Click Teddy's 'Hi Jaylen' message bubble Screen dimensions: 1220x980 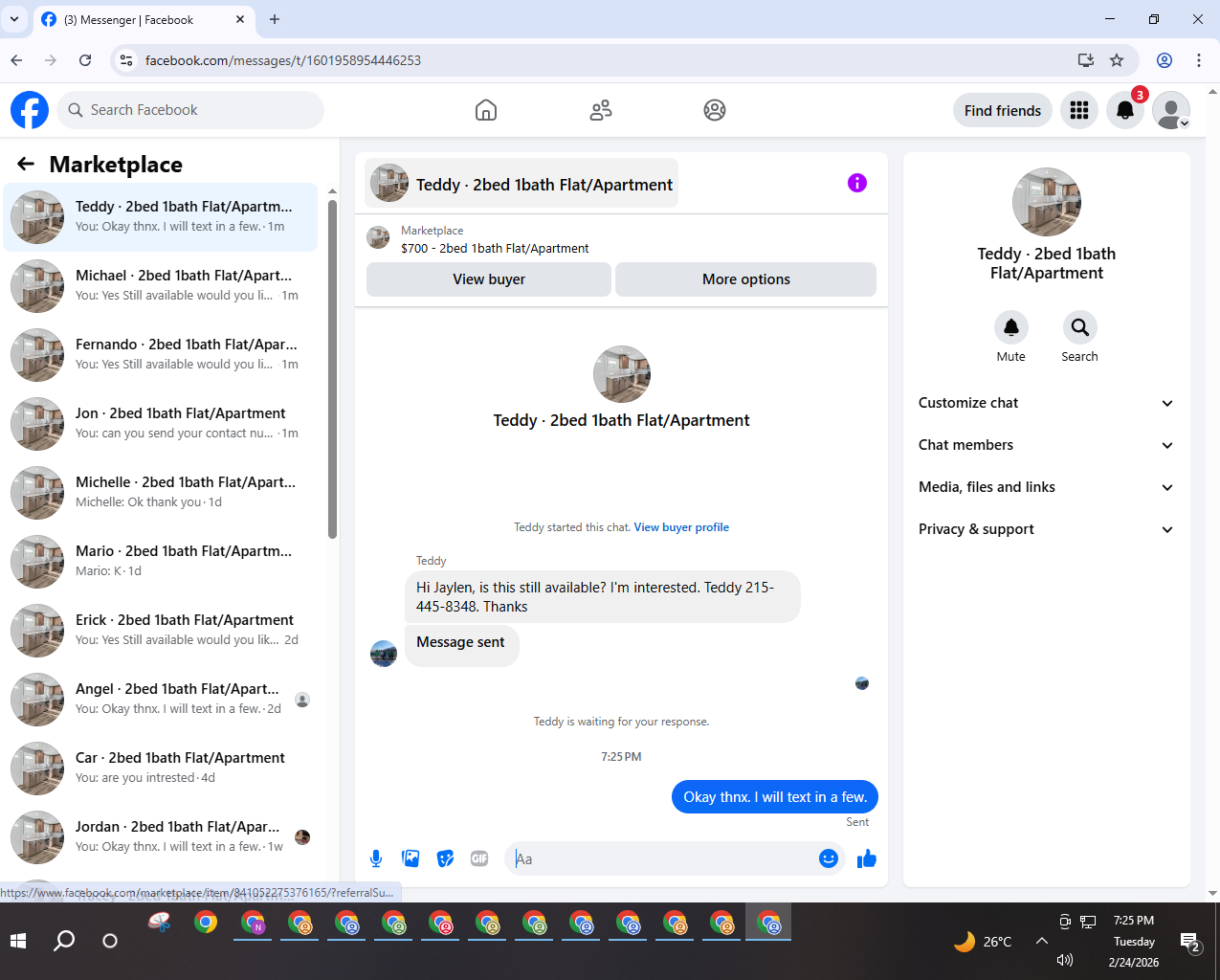pyautogui.click(x=603, y=597)
